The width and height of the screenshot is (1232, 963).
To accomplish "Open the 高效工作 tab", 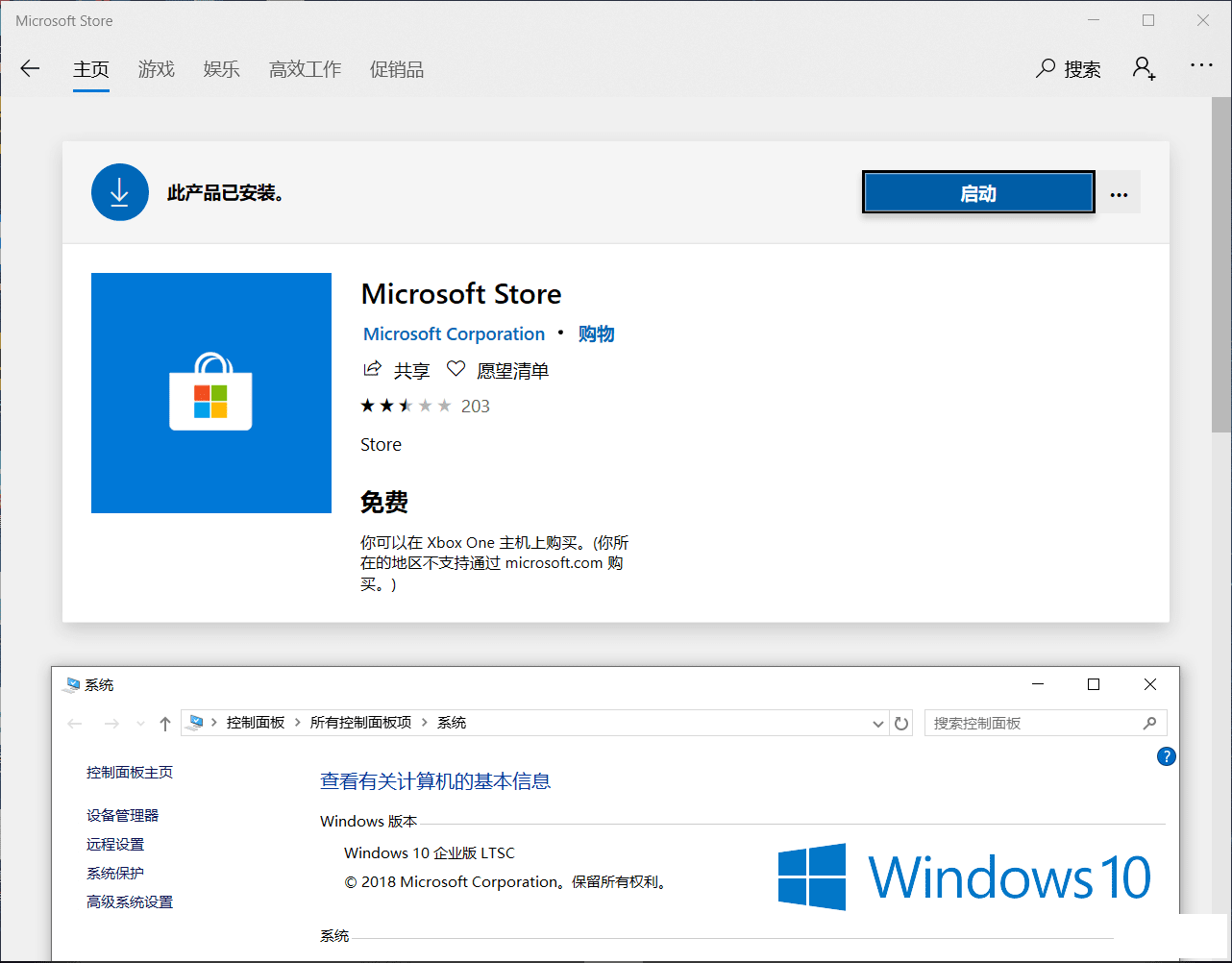I will [x=306, y=69].
